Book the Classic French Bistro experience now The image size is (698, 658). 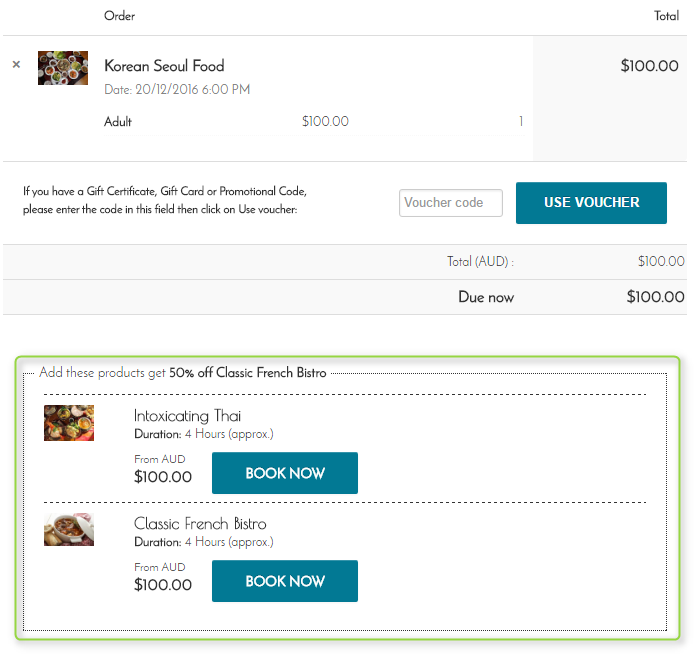click(x=285, y=581)
